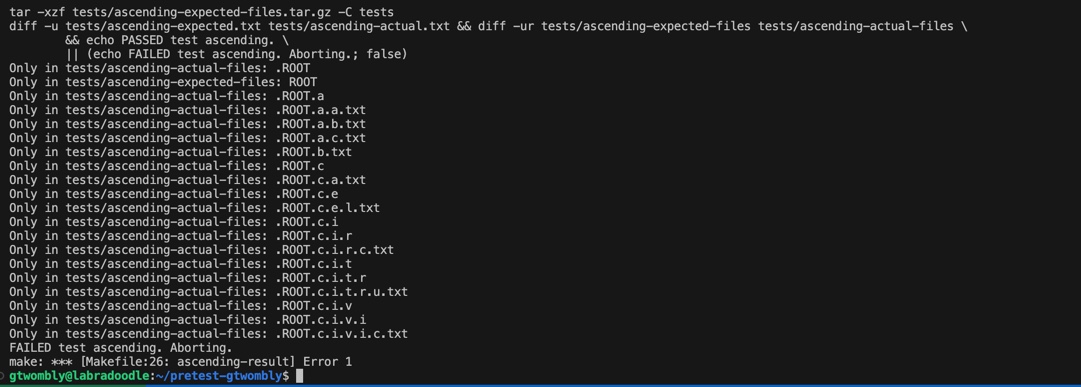This screenshot has height=387, width=1081.
Task: Click the gtwombly@labradoodle prompt text
Action: (79, 376)
